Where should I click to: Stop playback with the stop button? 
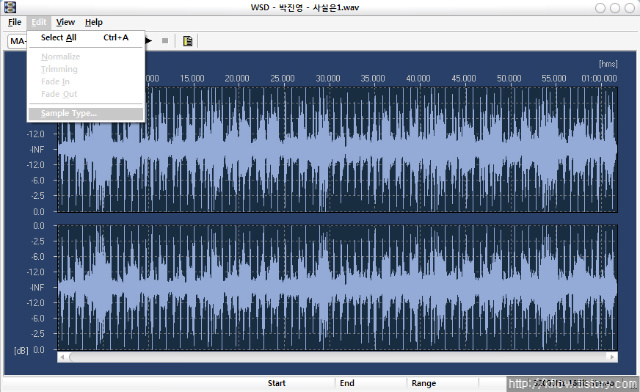coord(165,40)
